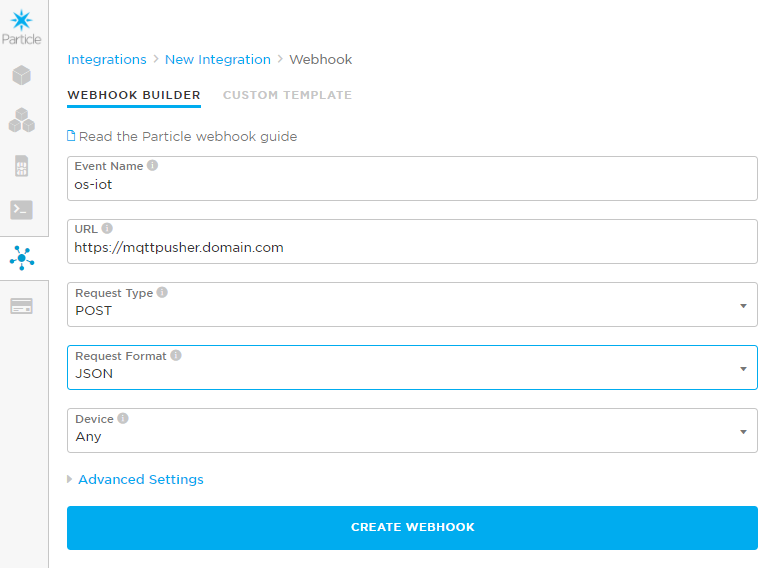Open the Devices cube icon
Image resolution: width=778 pixels, height=568 pixels.
(22, 75)
